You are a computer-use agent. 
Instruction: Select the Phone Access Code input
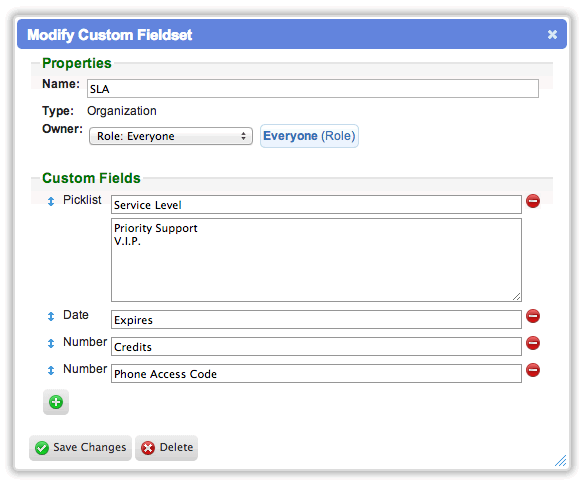coord(316,373)
